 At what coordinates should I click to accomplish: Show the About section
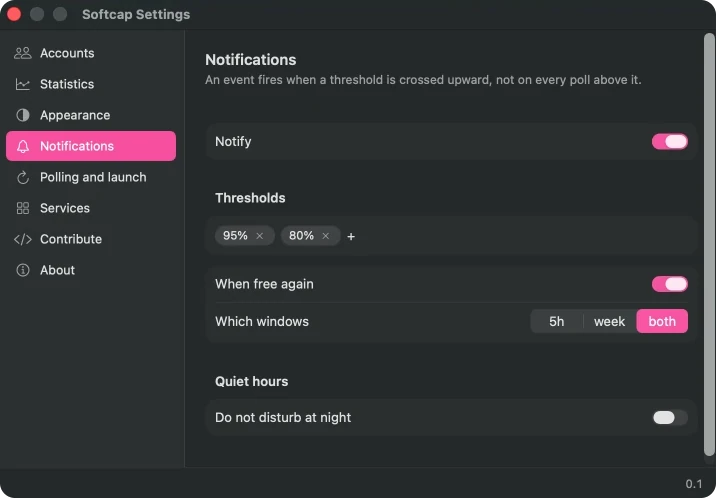(91, 270)
